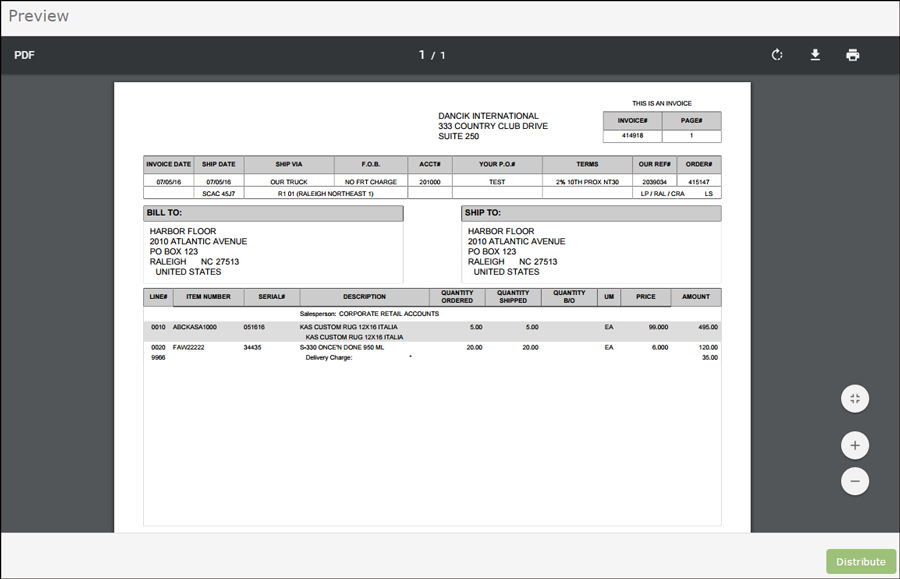Image resolution: width=900 pixels, height=579 pixels.
Task: Rotate the PDF document clockwise
Action: [x=777, y=55]
